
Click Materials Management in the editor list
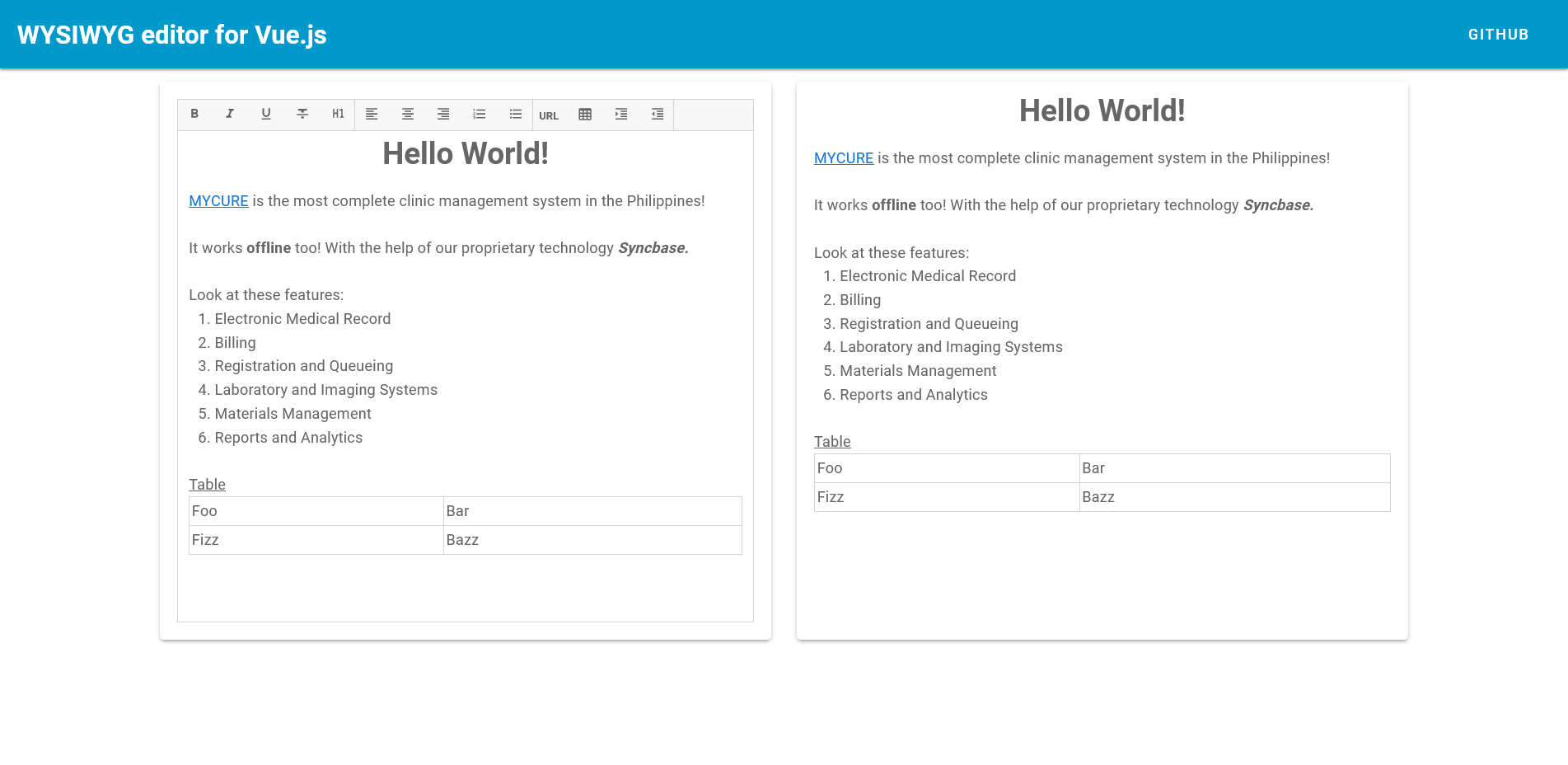293,414
